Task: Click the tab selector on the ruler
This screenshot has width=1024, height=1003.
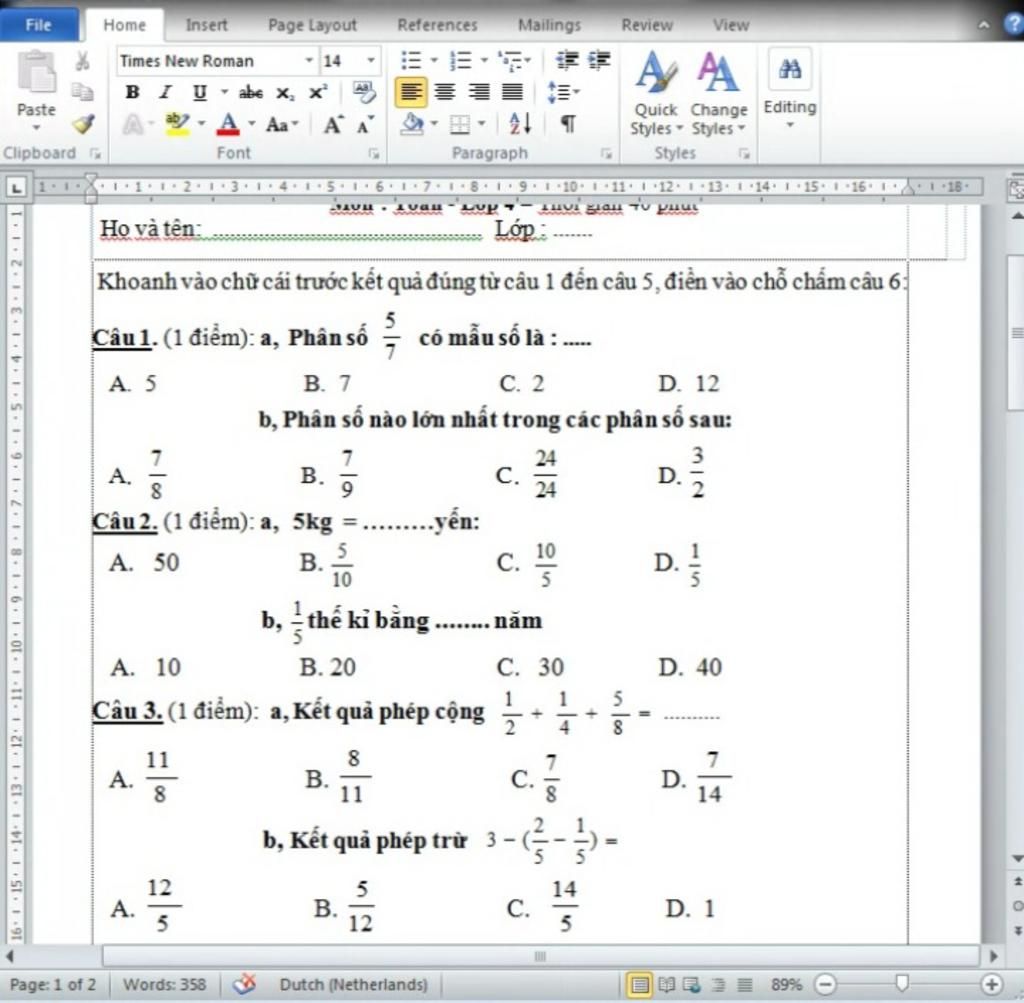Action: coord(16,188)
